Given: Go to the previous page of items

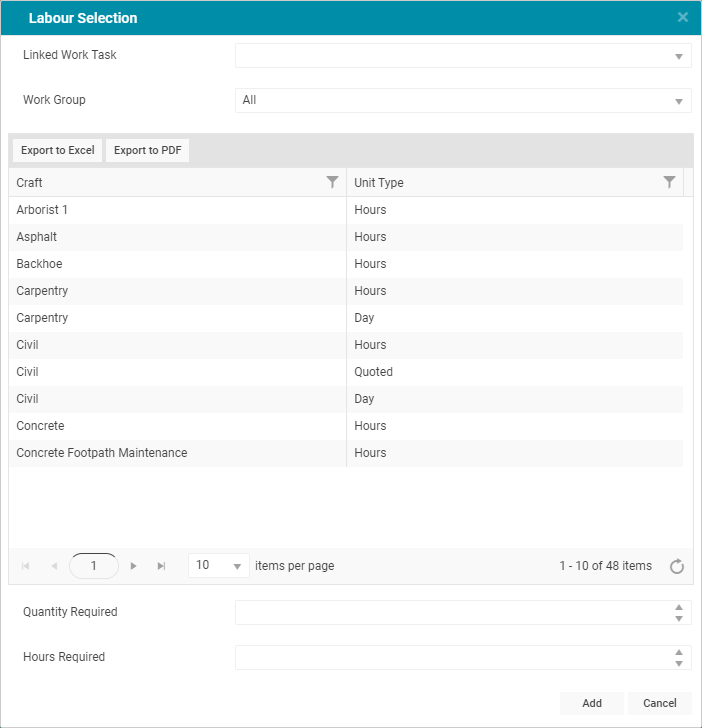Looking at the screenshot, I should tap(54, 566).
